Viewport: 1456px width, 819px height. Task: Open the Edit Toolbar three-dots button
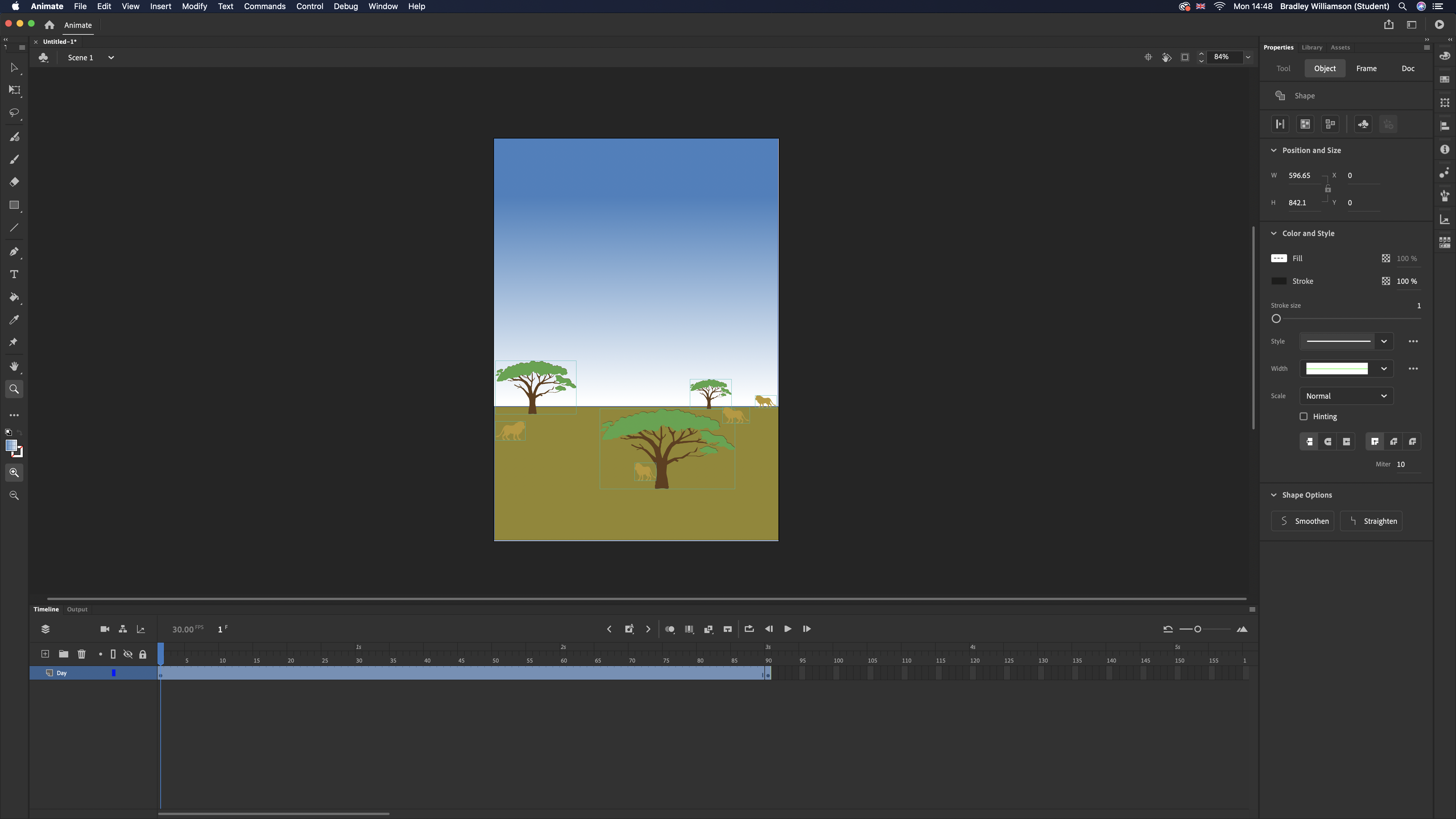14,415
